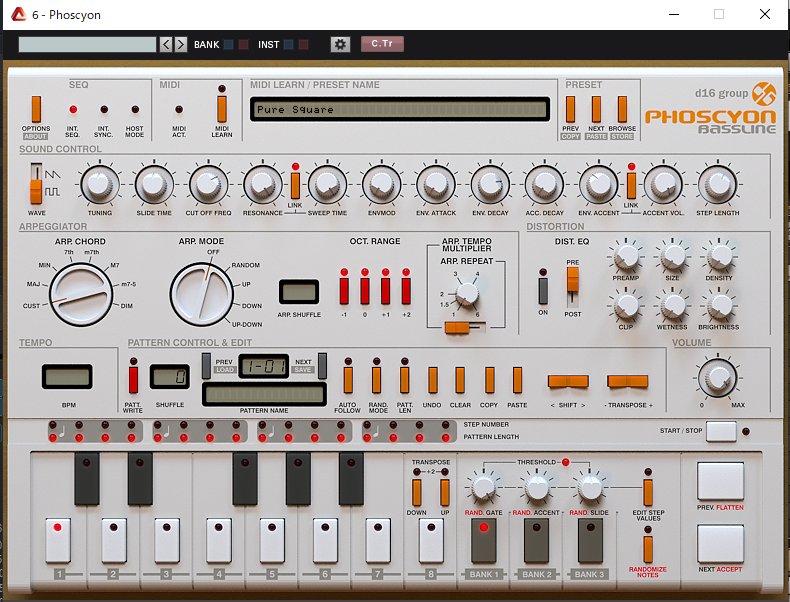Click the RESONANCE knob
This screenshot has width=790, height=602.
(x=262, y=184)
